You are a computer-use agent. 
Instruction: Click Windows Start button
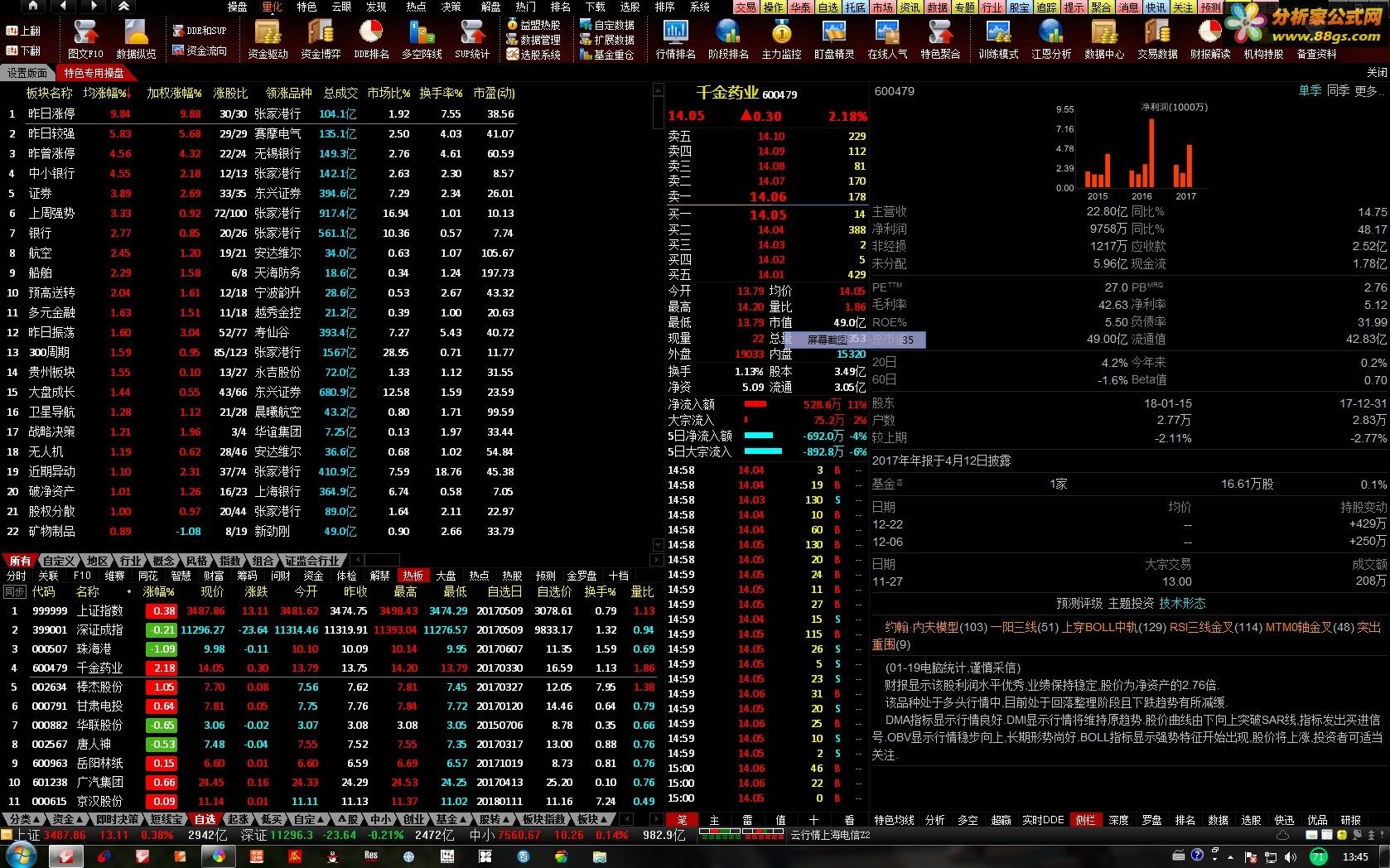(x=20, y=856)
